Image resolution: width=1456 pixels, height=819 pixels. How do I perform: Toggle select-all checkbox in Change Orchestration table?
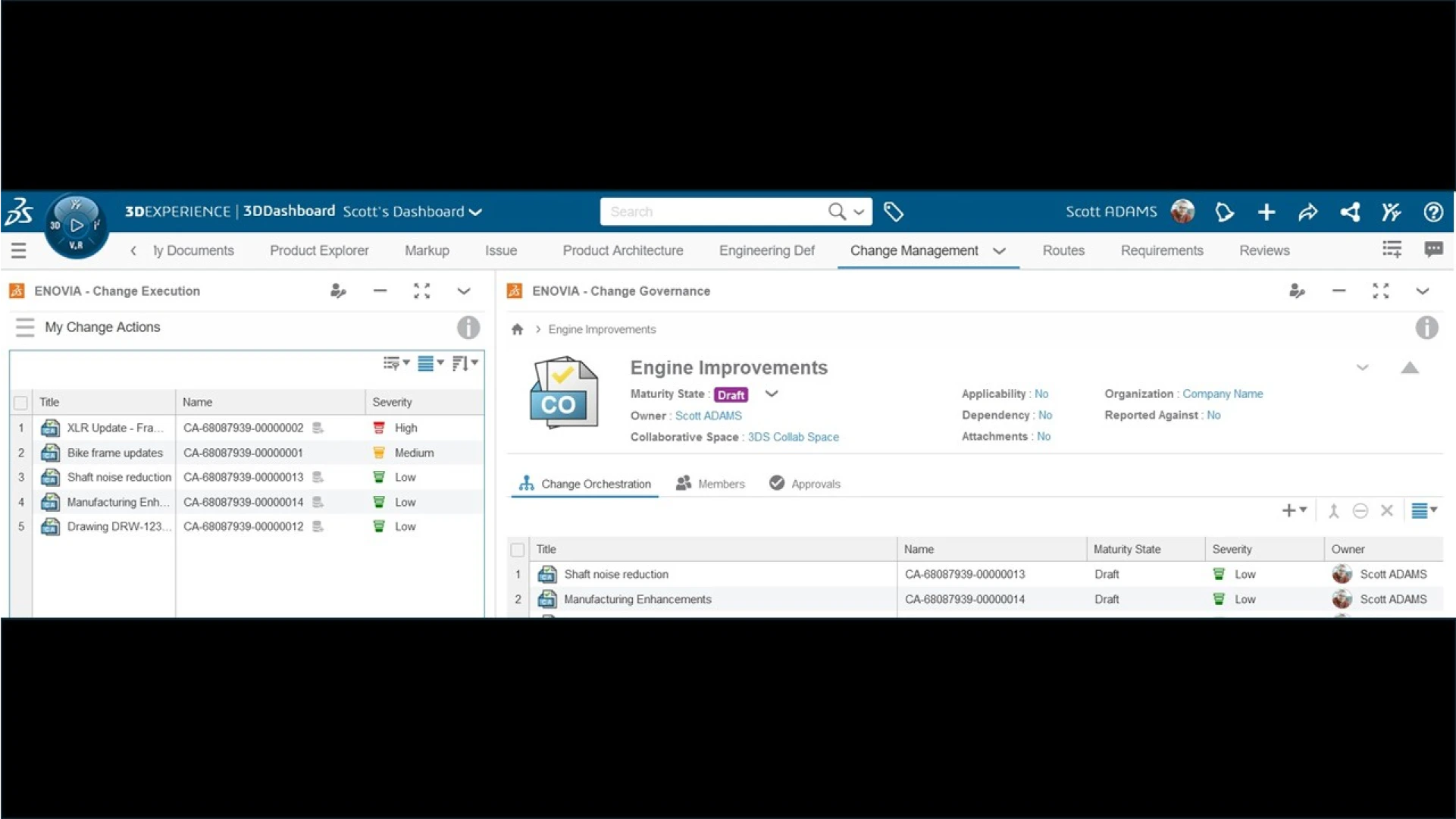pos(518,550)
